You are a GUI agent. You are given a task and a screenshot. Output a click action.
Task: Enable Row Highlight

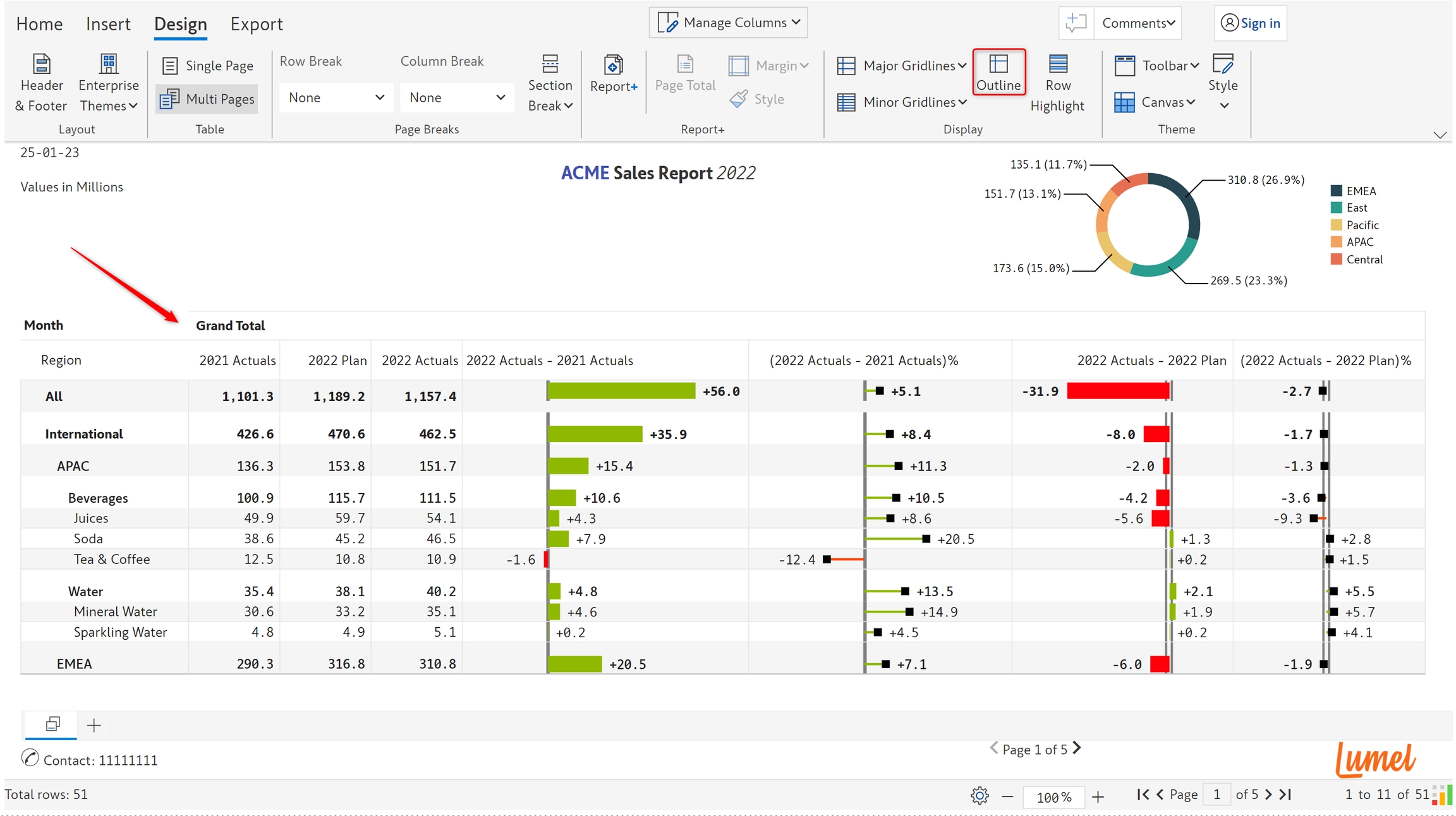1057,83
